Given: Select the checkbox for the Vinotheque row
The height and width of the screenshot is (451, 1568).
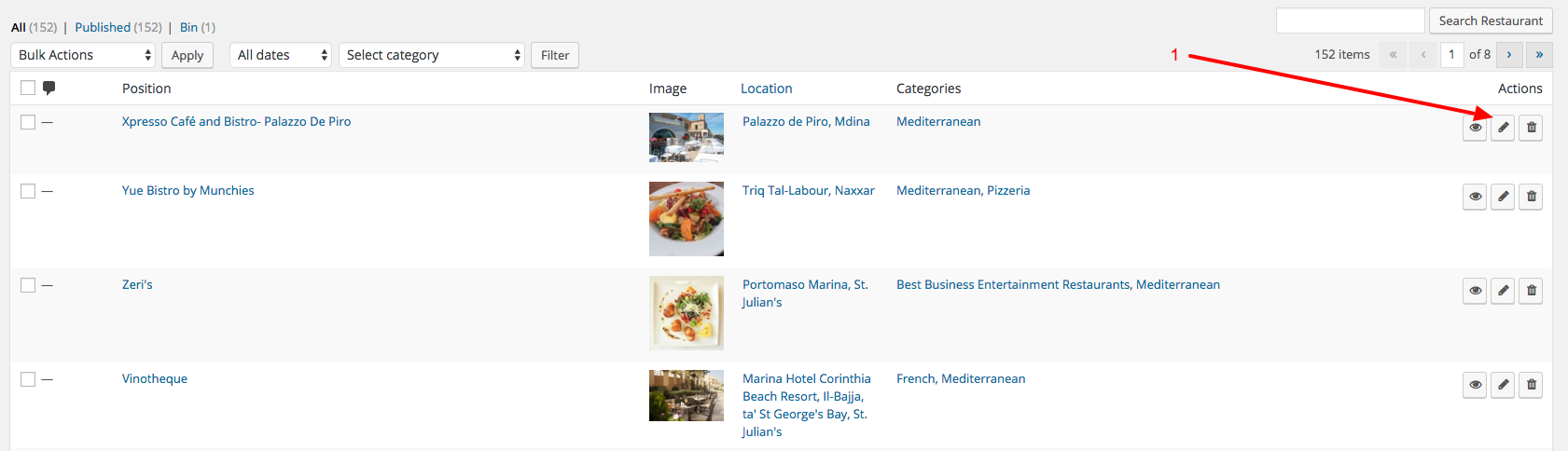Looking at the screenshot, I should tap(28, 379).
